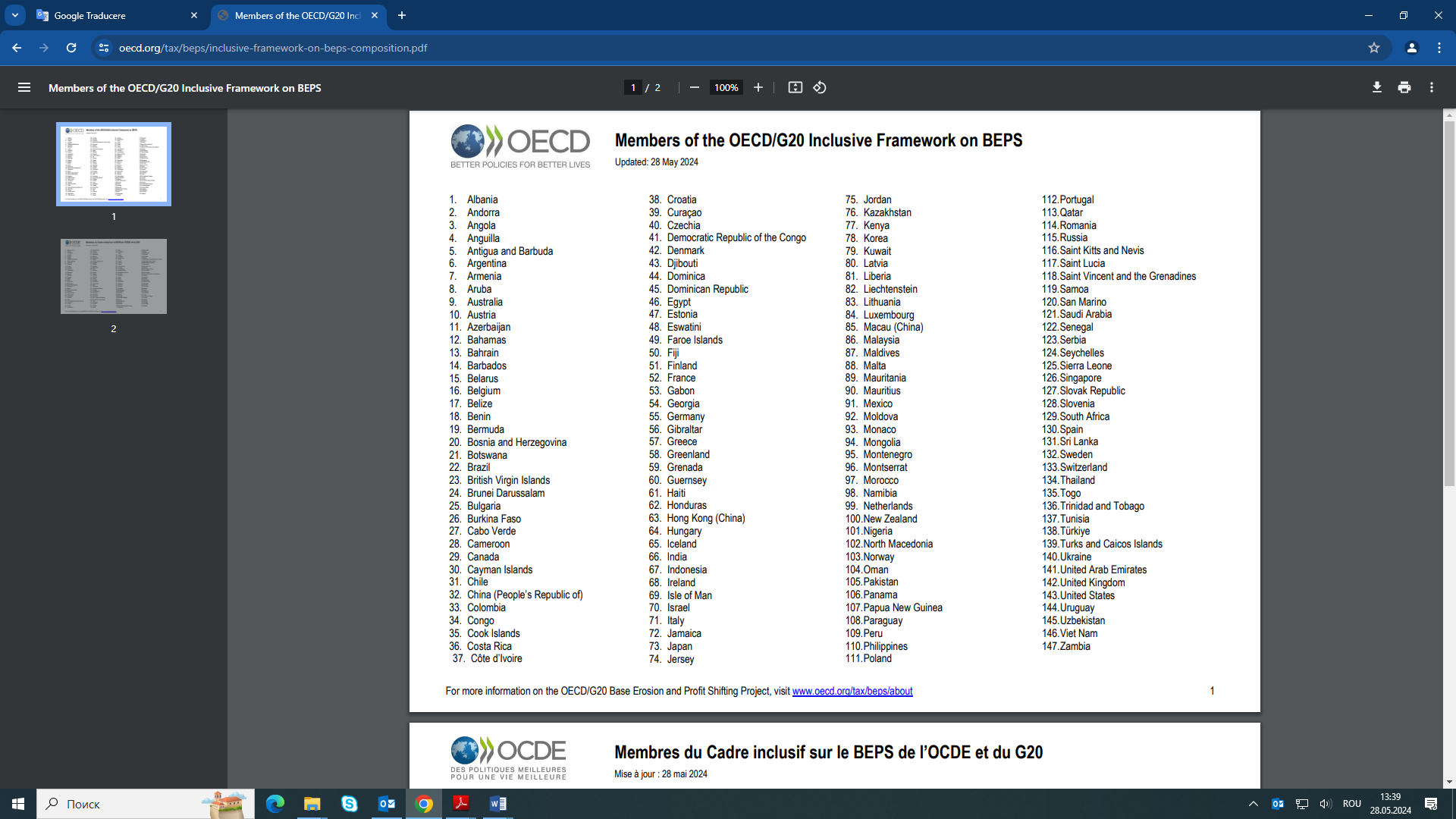This screenshot has height=819, width=1456.
Task: Click the PDF title 'Members of the OECD/G20 Inclusive Framework on BEPS' in toolbar
Action: pos(185,88)
